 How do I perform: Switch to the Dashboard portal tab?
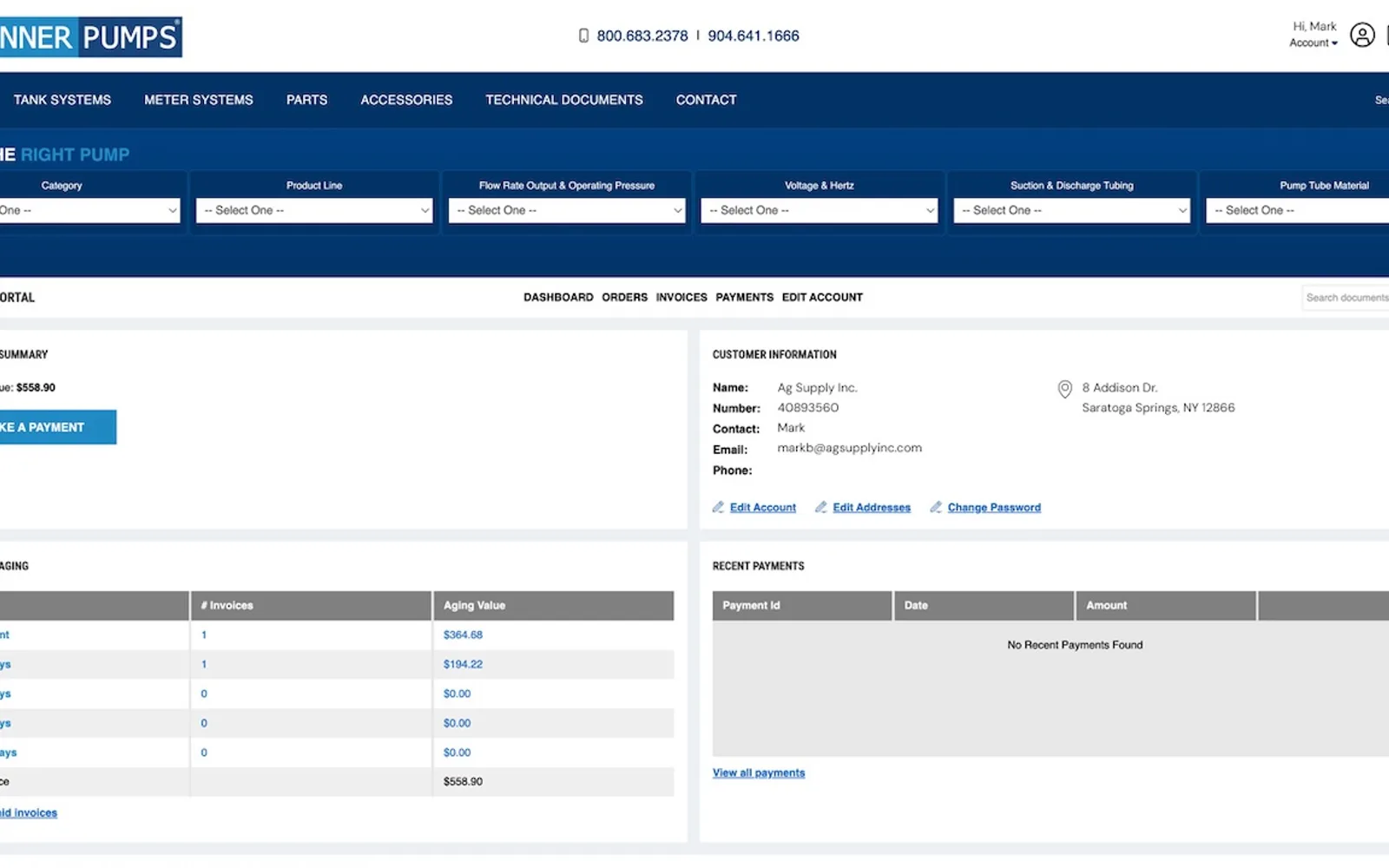tap(558, 297)
